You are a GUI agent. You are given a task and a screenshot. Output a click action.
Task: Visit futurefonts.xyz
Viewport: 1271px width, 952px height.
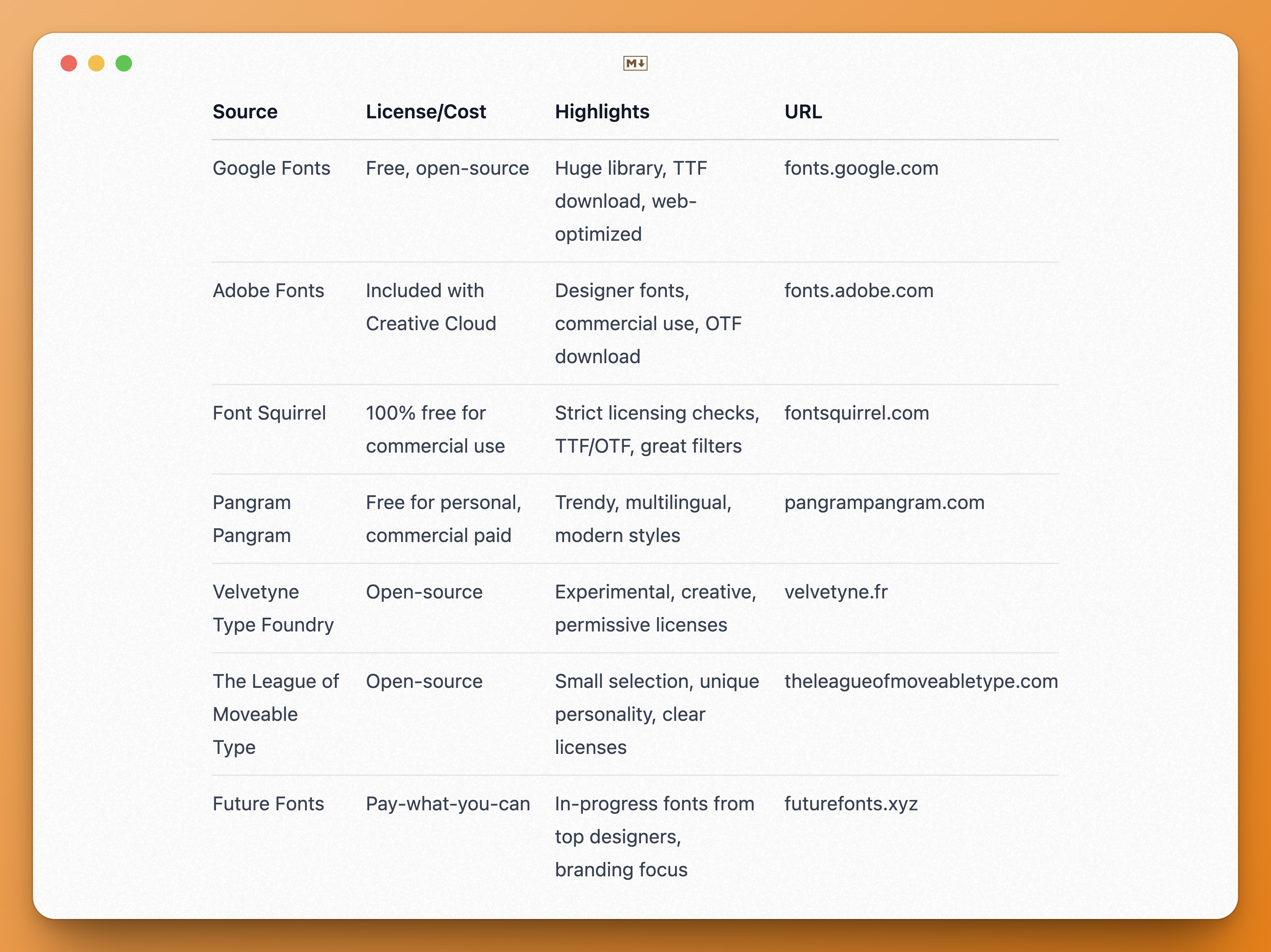852,804
